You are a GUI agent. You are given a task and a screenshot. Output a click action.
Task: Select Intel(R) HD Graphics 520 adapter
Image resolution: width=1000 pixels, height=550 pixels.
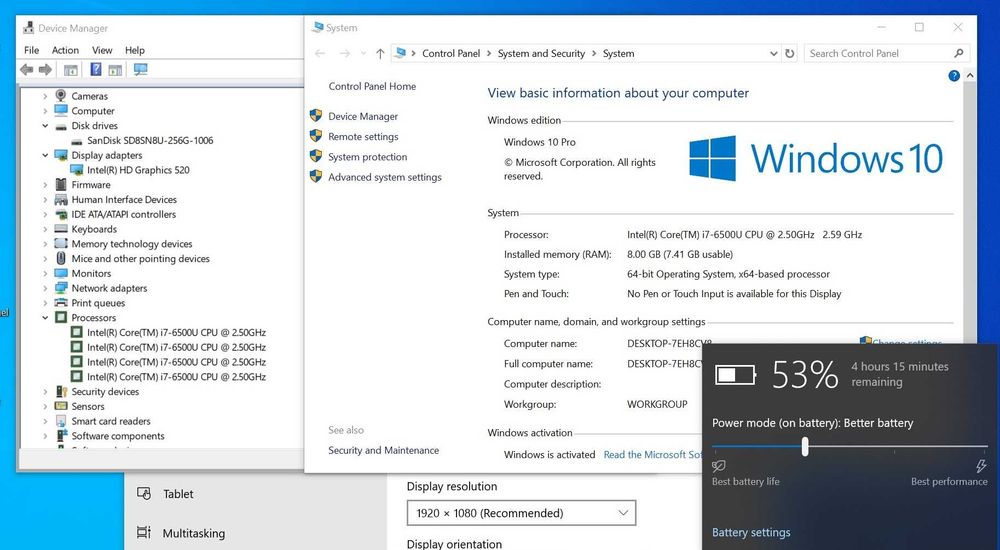click(138, 170)
